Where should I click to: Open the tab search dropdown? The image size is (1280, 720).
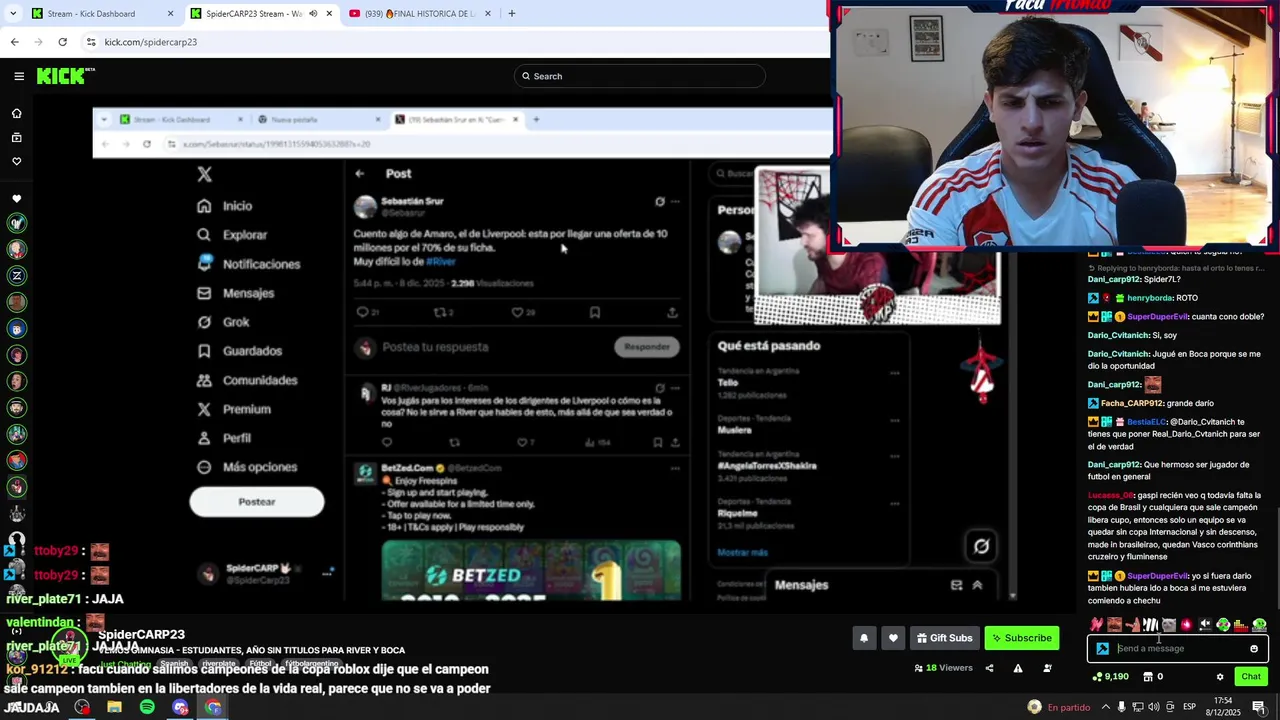[13, 14]
